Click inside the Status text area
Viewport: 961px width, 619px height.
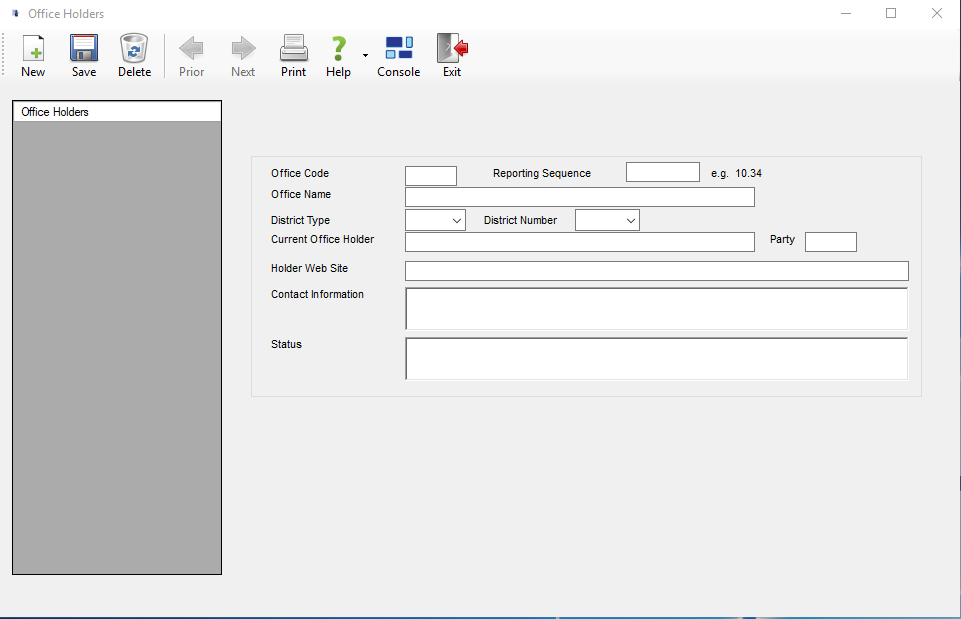656,359
